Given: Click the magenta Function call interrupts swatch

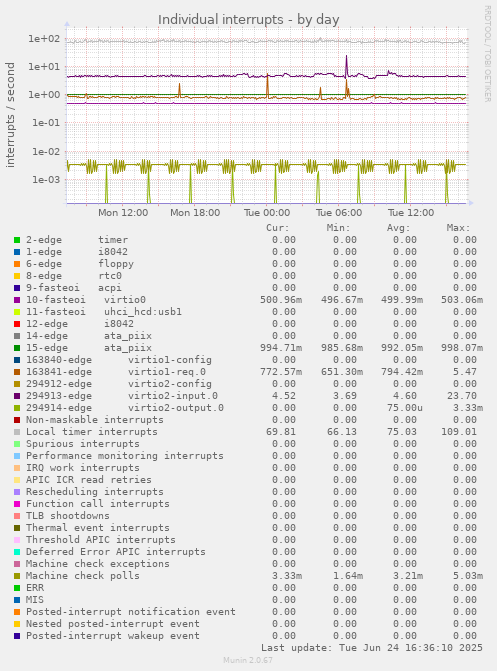Looking at the screenshot, I should click(17, 504).
